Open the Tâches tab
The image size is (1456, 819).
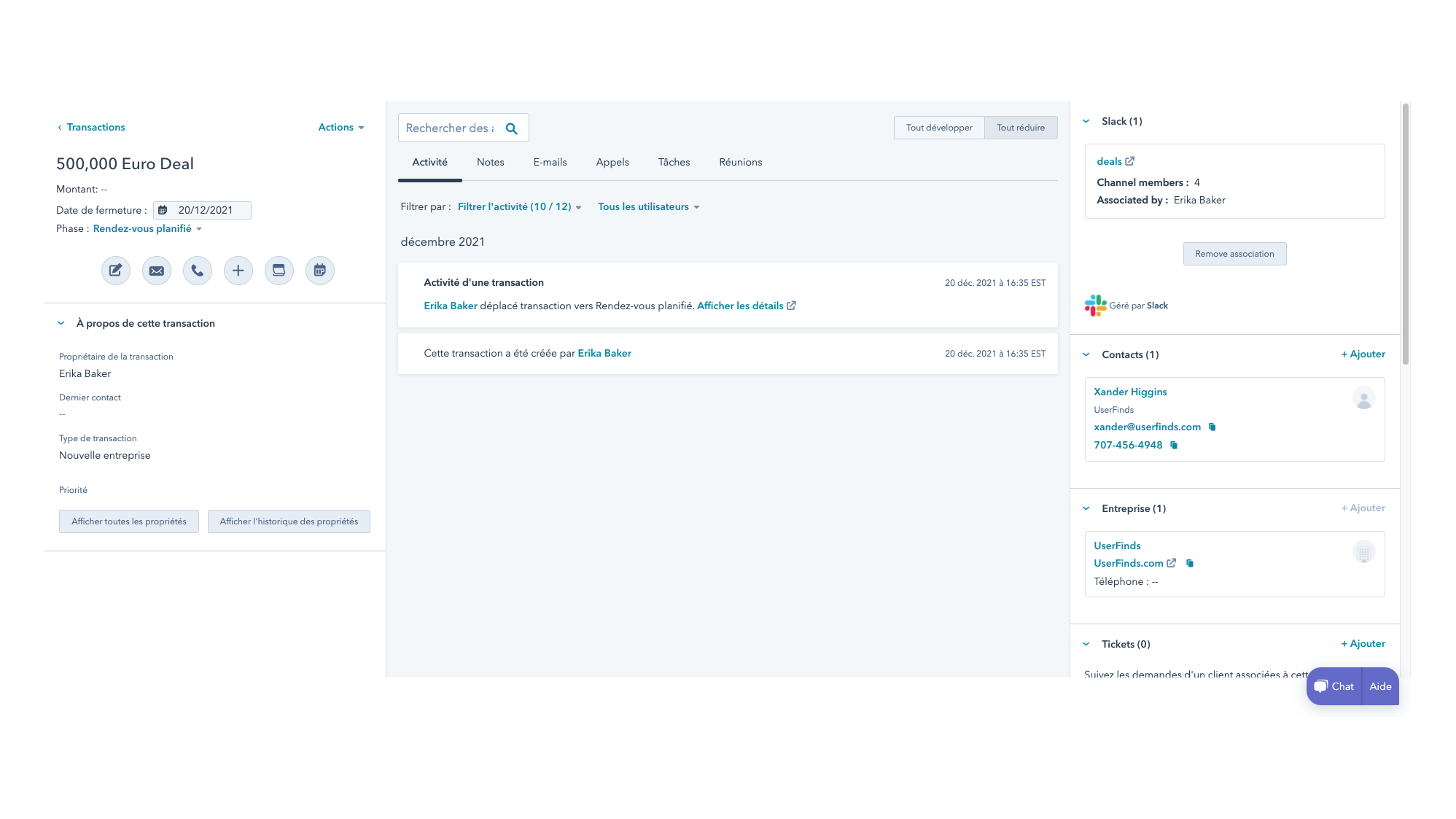click(673, 162)
